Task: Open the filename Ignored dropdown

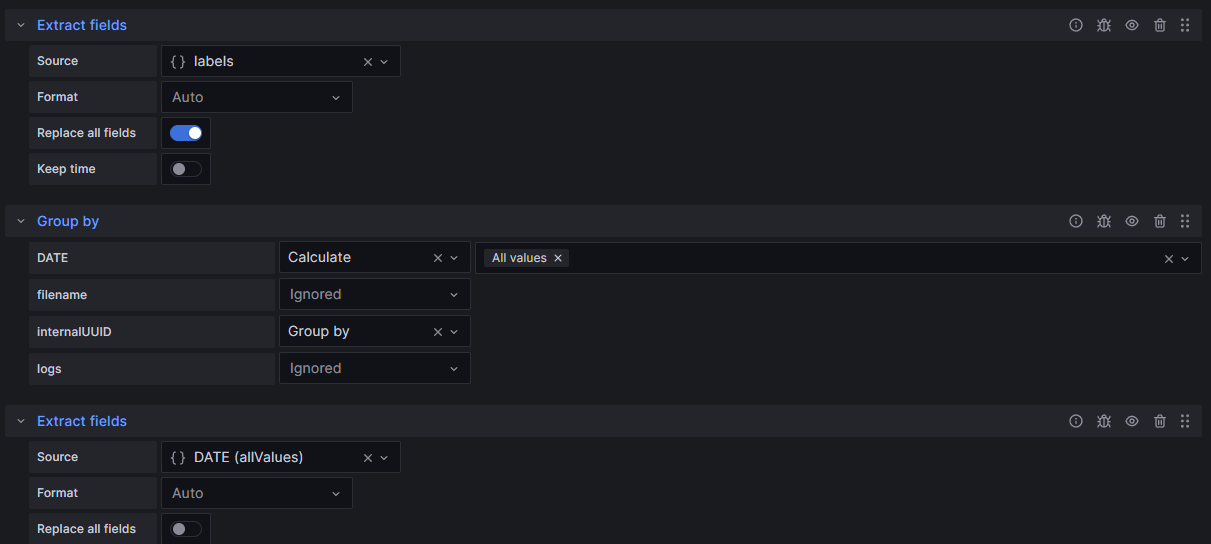Action: [x=374, y=295]
